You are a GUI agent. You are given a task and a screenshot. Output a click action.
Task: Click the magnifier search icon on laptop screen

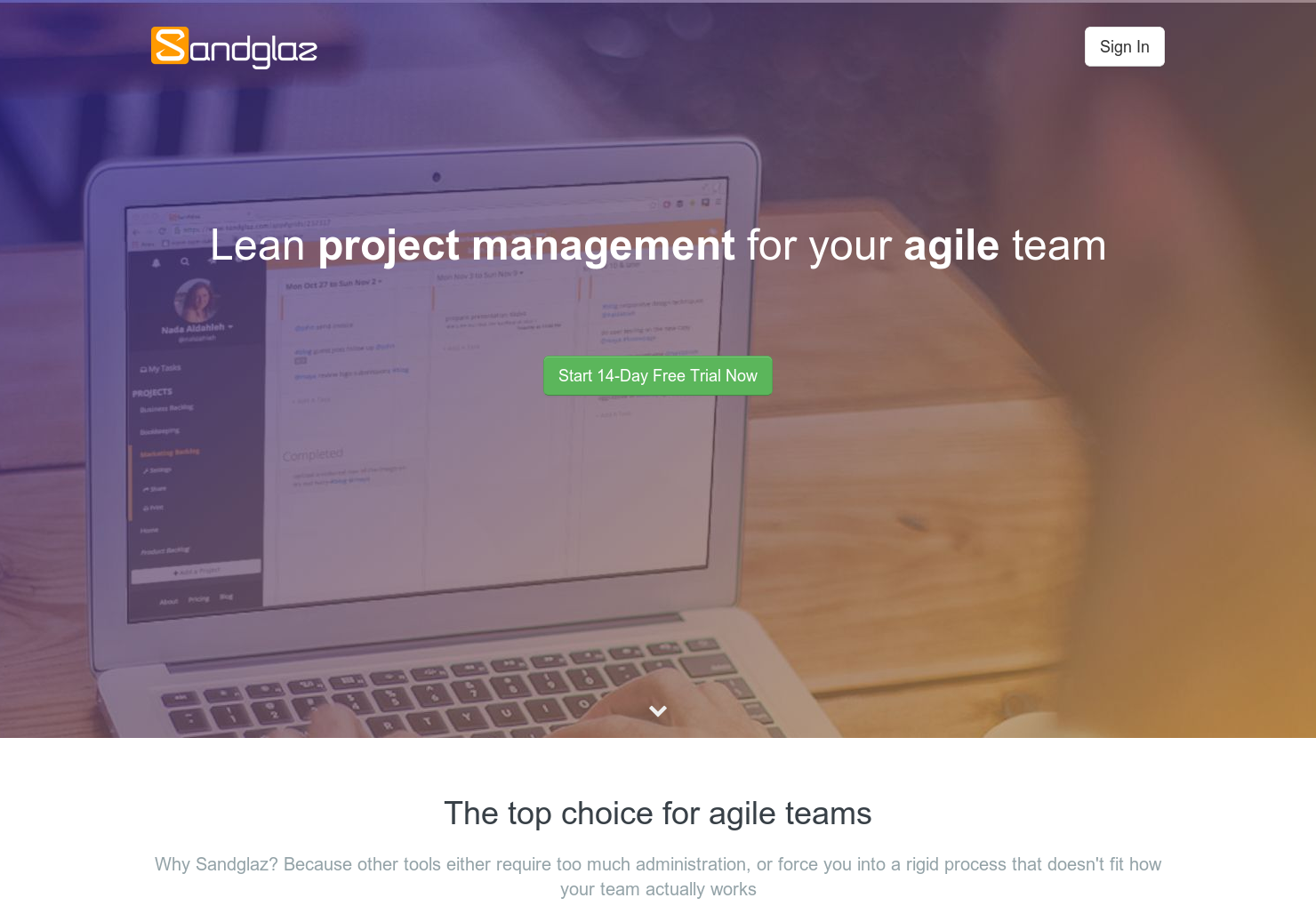pyautogui.click(x=185, y=261)
